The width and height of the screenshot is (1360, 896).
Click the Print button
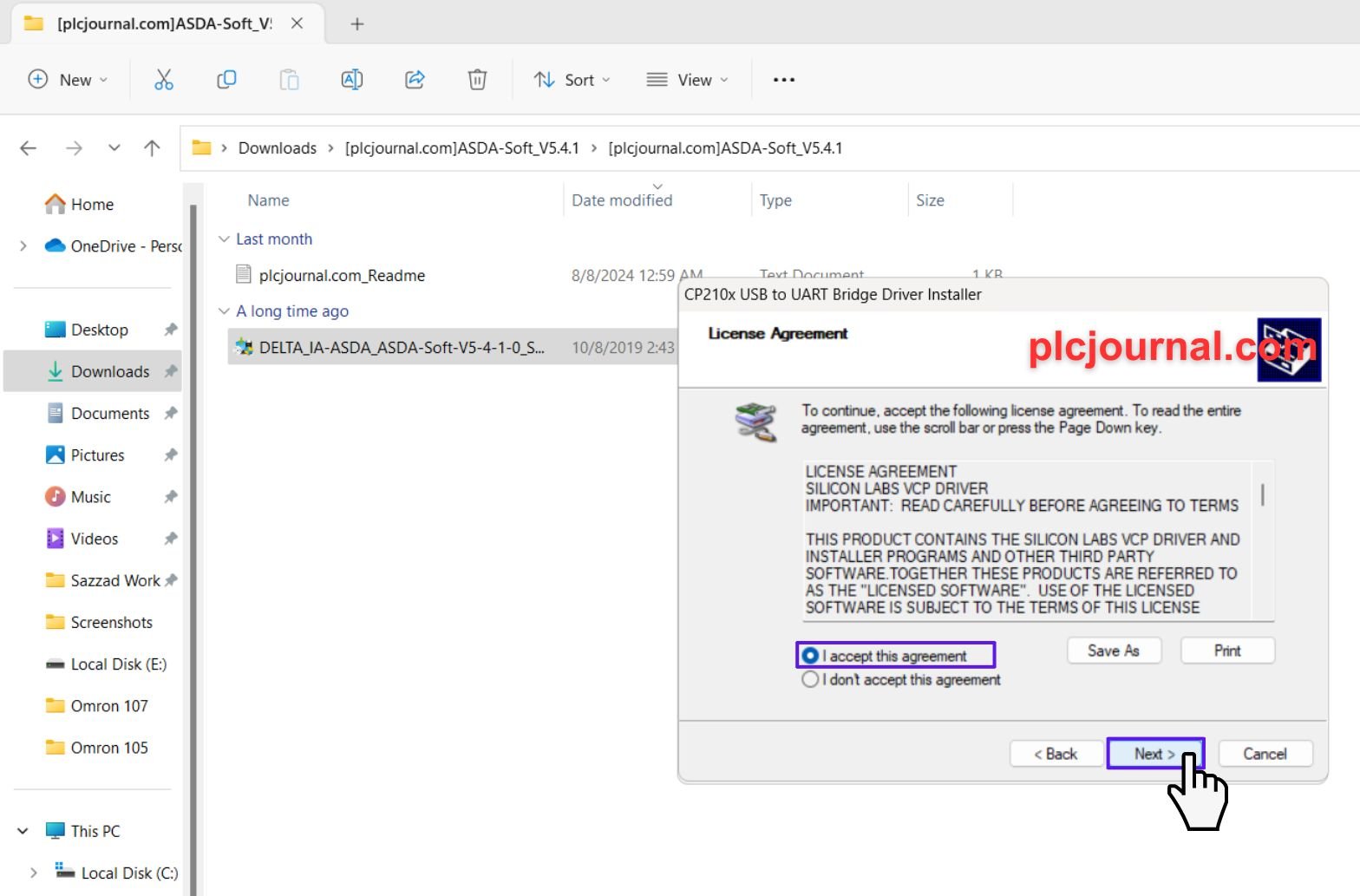pos(1227,651)
